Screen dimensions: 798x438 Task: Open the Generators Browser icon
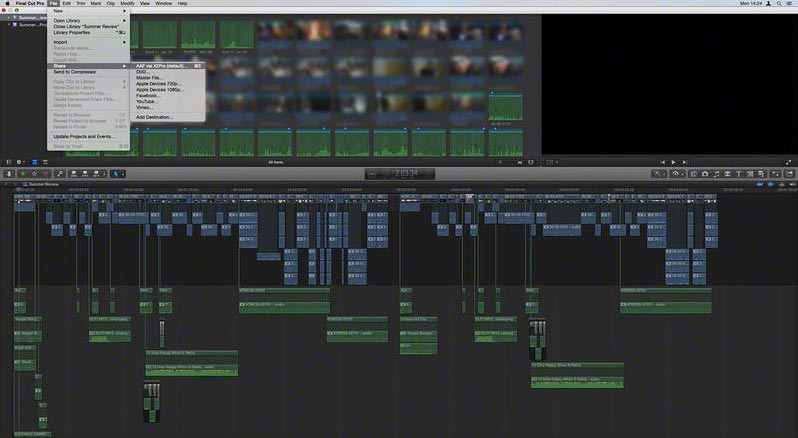tap(750, 174)
